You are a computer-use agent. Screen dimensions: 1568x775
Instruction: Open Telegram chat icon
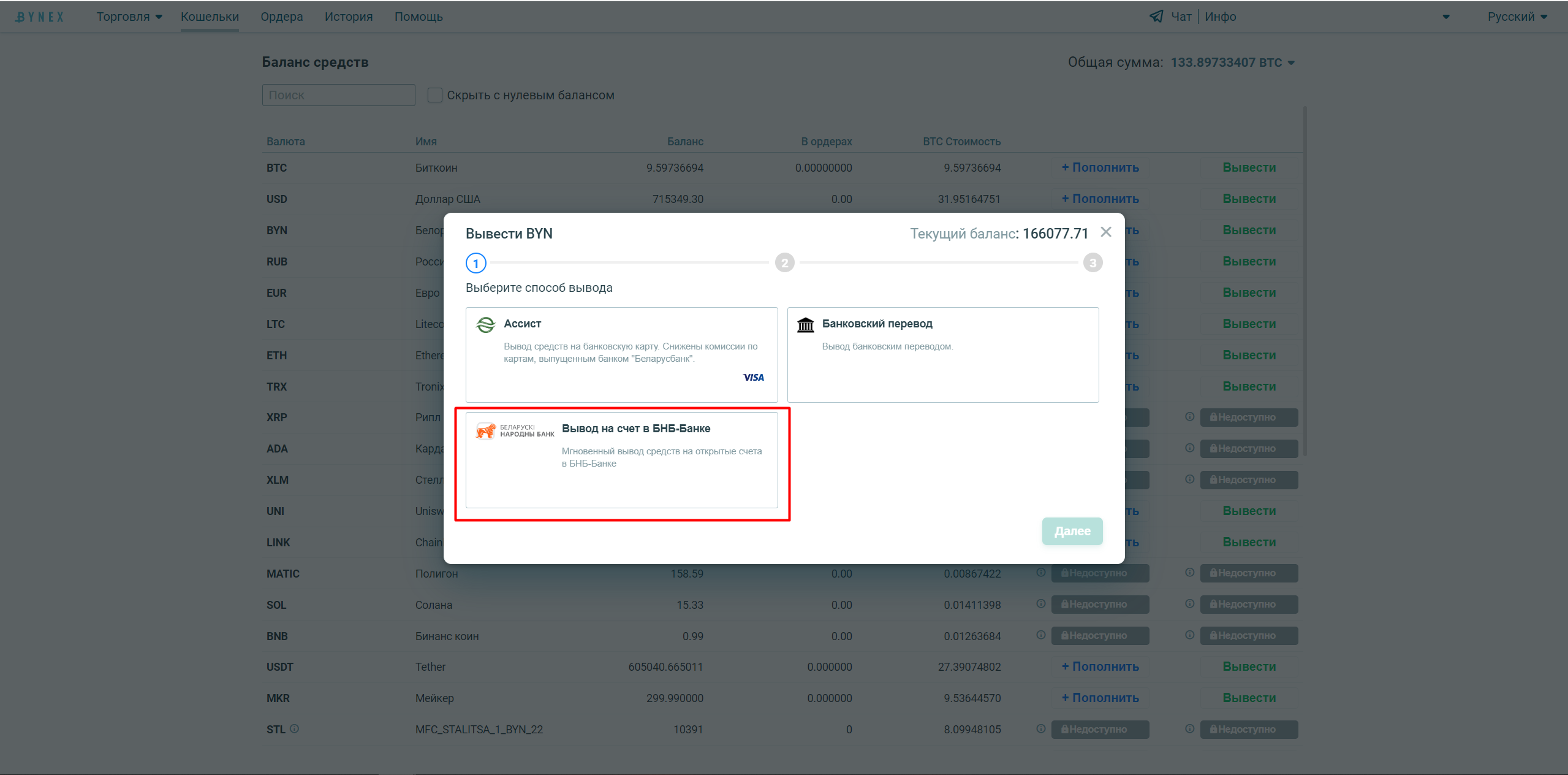[1156, 17]
